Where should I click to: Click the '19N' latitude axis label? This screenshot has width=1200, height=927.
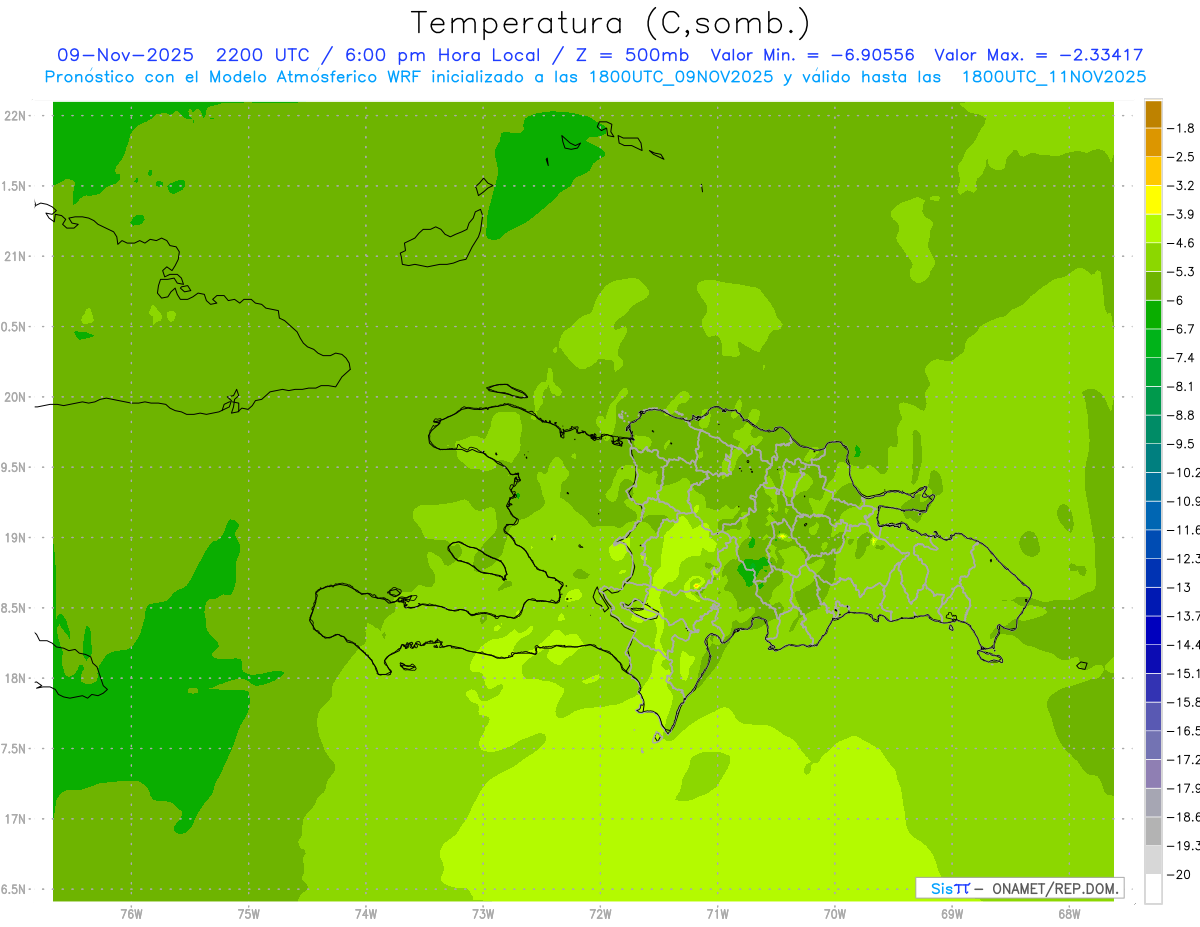coord(17,538)
